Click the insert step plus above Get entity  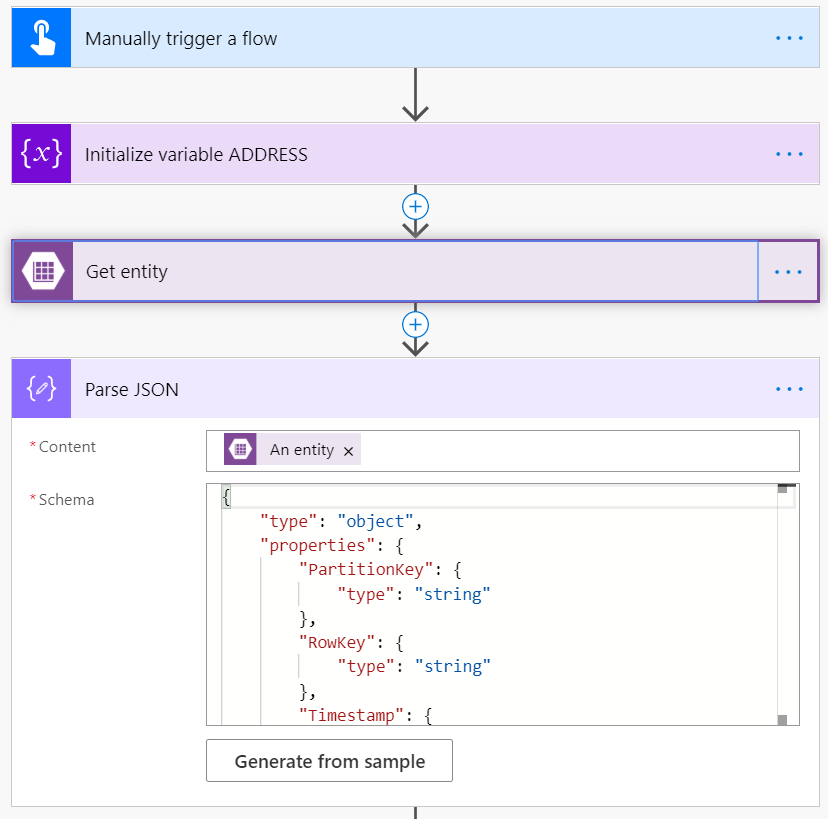tap(415, 206)
